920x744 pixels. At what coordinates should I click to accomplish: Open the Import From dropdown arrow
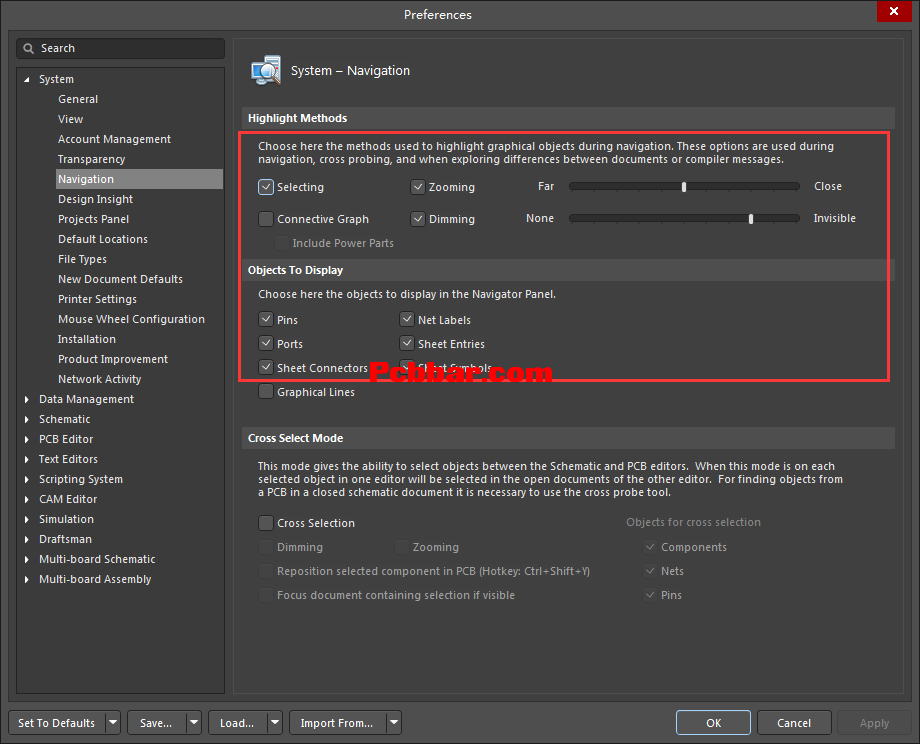coord(394,723)
